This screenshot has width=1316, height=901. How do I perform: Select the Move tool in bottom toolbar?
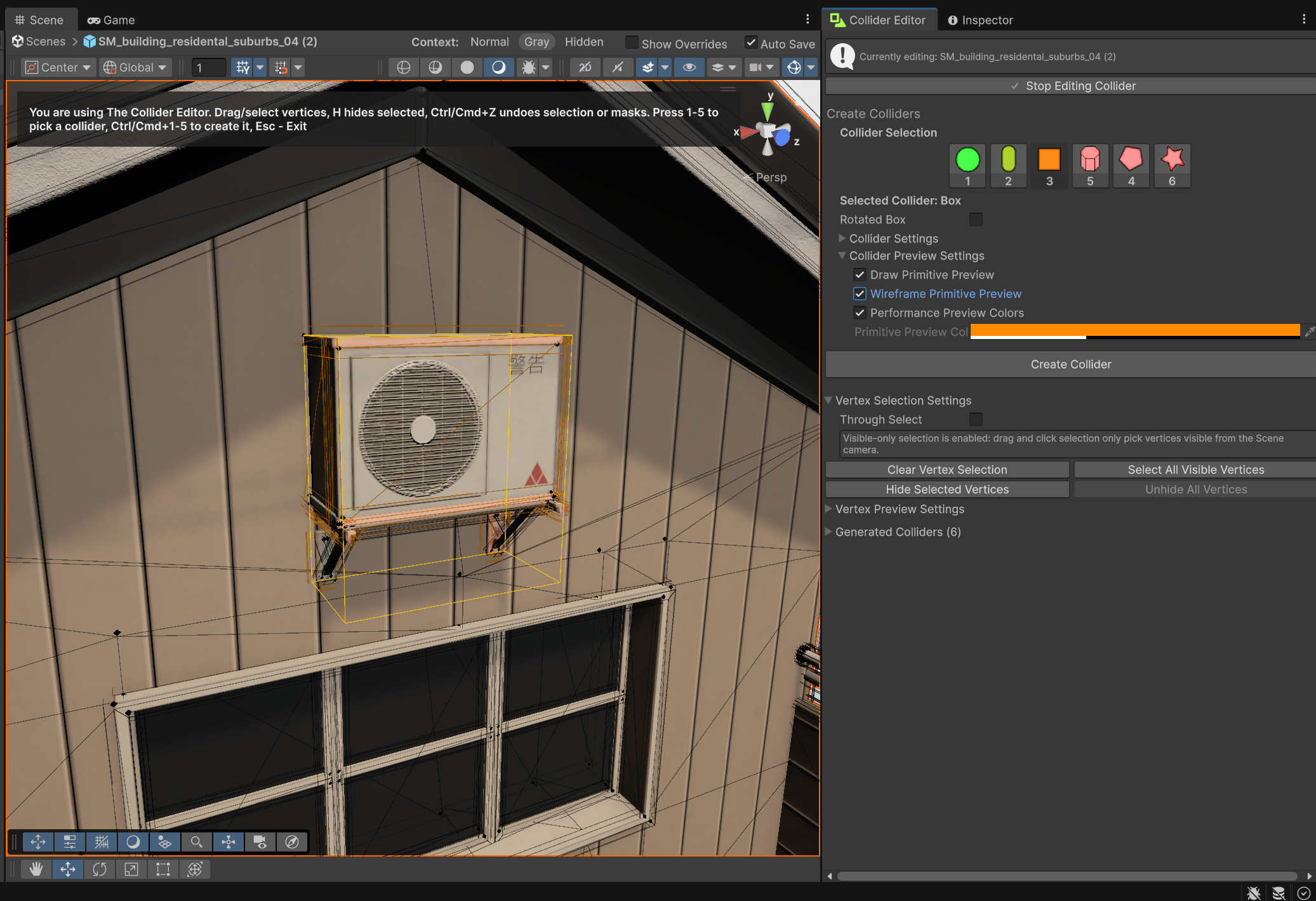tap(68, 869)
